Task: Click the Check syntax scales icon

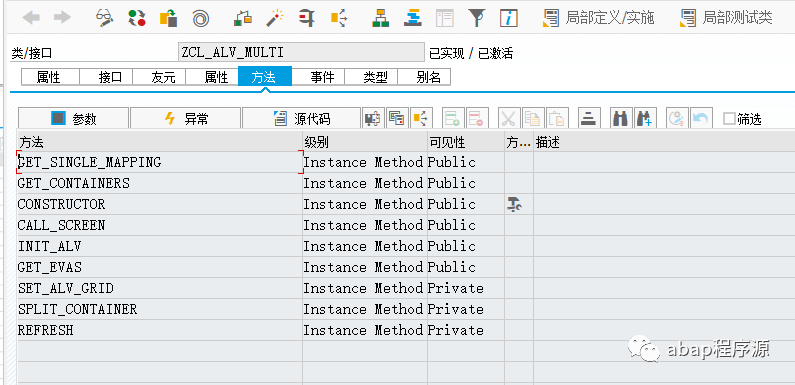Action: 242,18
